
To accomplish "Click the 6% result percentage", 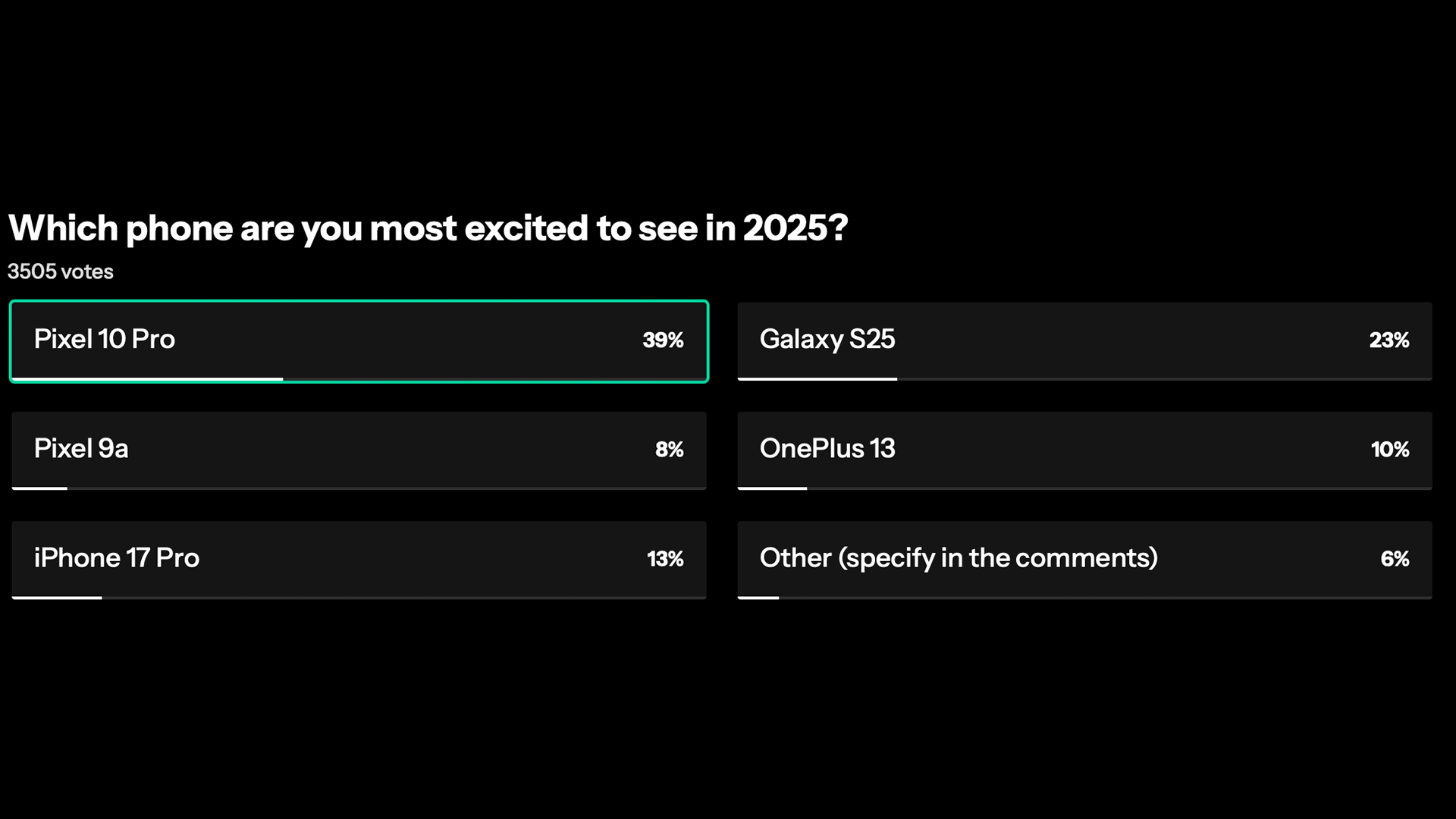I will coord(1394,559).
